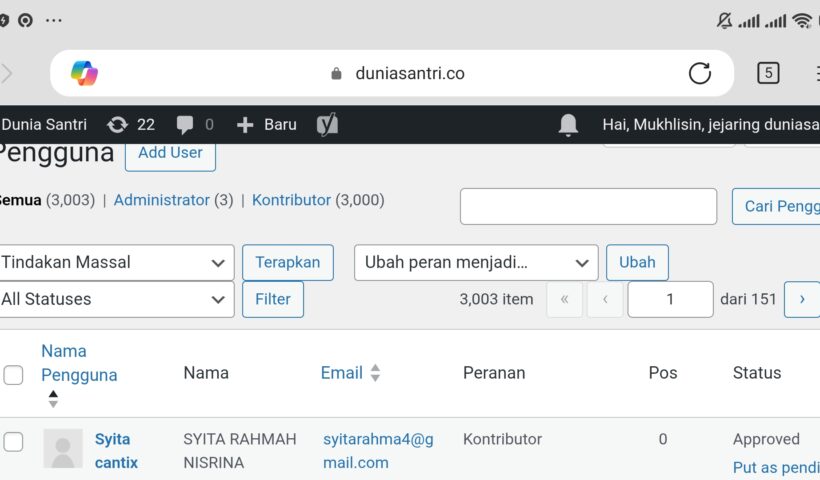The image size is (820, 480).
Task: Reload the page with the refresh icon
Action: pyautogui.click(x=700, y=73)
